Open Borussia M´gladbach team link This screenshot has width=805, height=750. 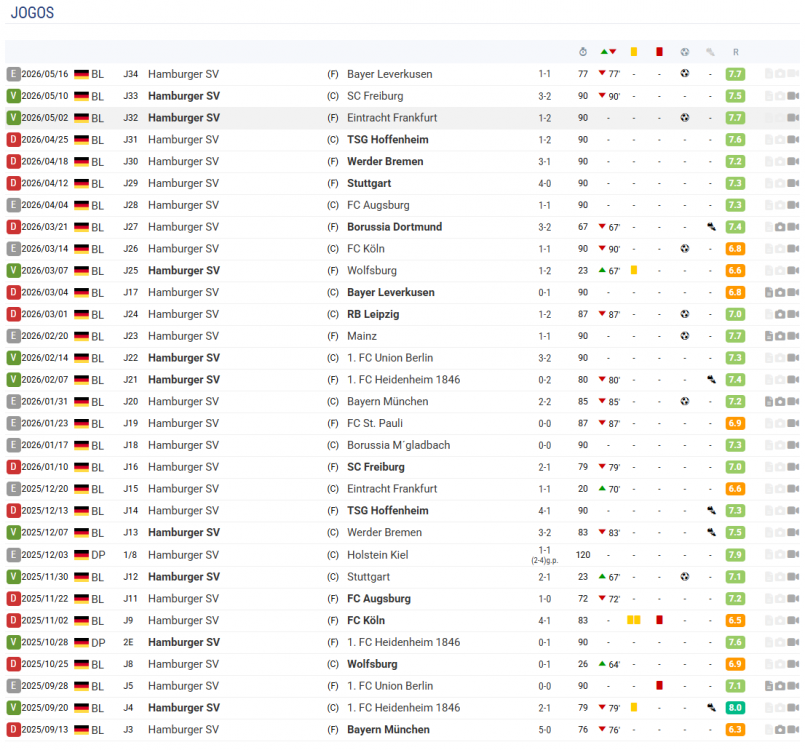398,445
